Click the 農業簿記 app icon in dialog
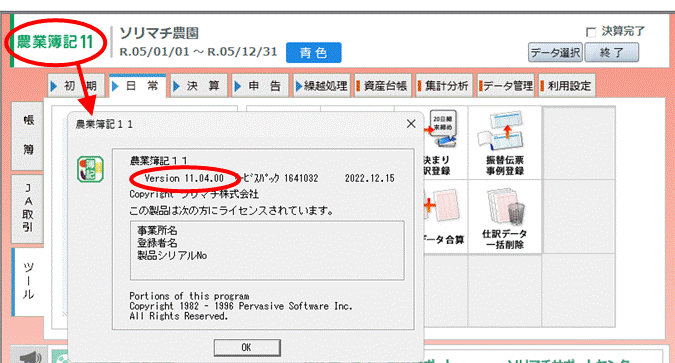675x363 pixels. point(90,169)
